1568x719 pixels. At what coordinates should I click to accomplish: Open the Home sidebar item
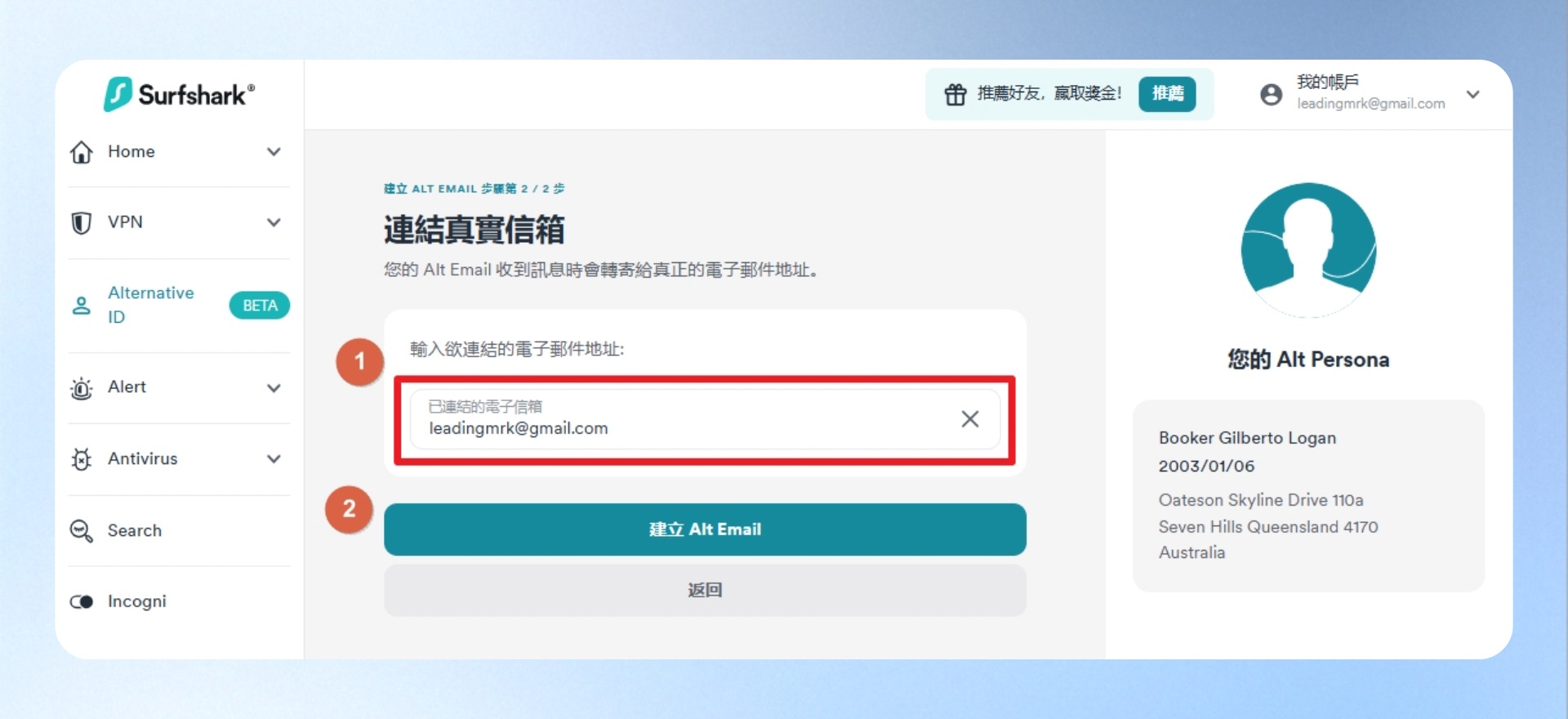tap(179, 152)
